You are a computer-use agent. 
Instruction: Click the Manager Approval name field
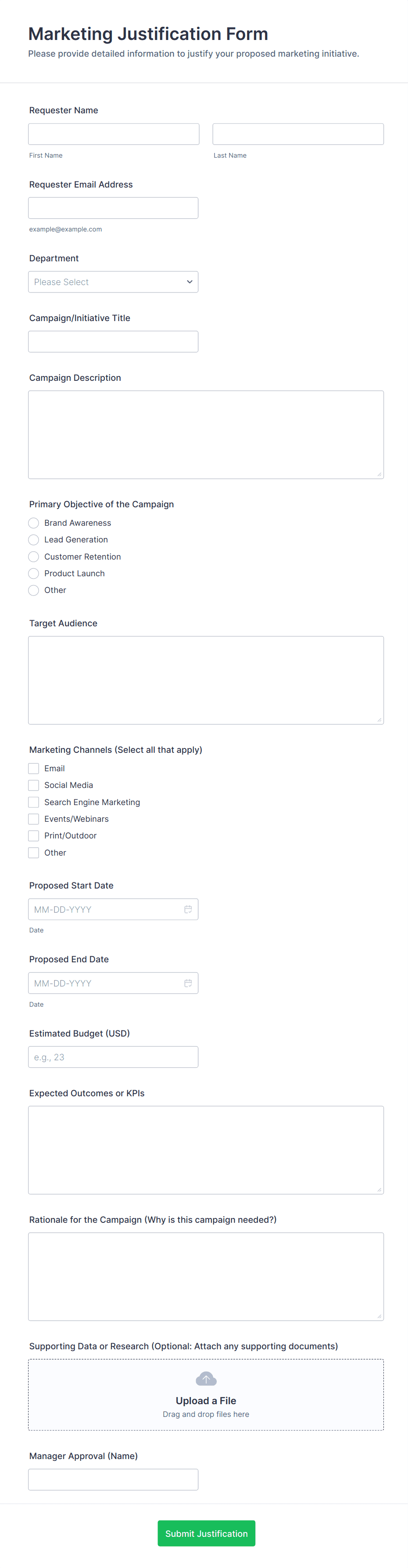(x=113, y=1479)
